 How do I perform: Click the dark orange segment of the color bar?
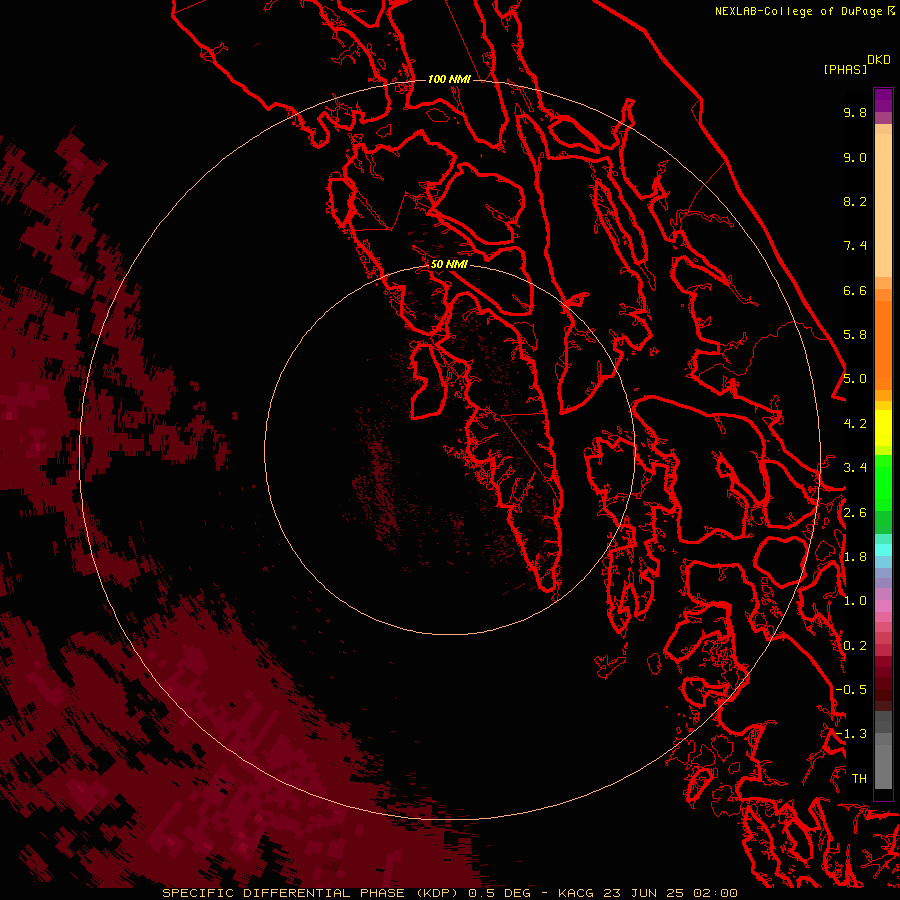(x=883, y=344)
